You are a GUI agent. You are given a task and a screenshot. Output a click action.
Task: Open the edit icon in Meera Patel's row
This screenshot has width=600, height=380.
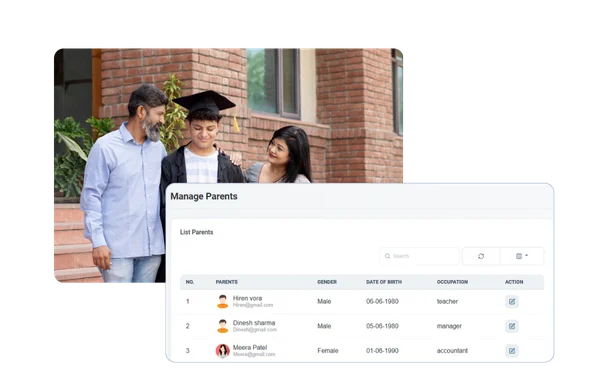coord(512,351)
